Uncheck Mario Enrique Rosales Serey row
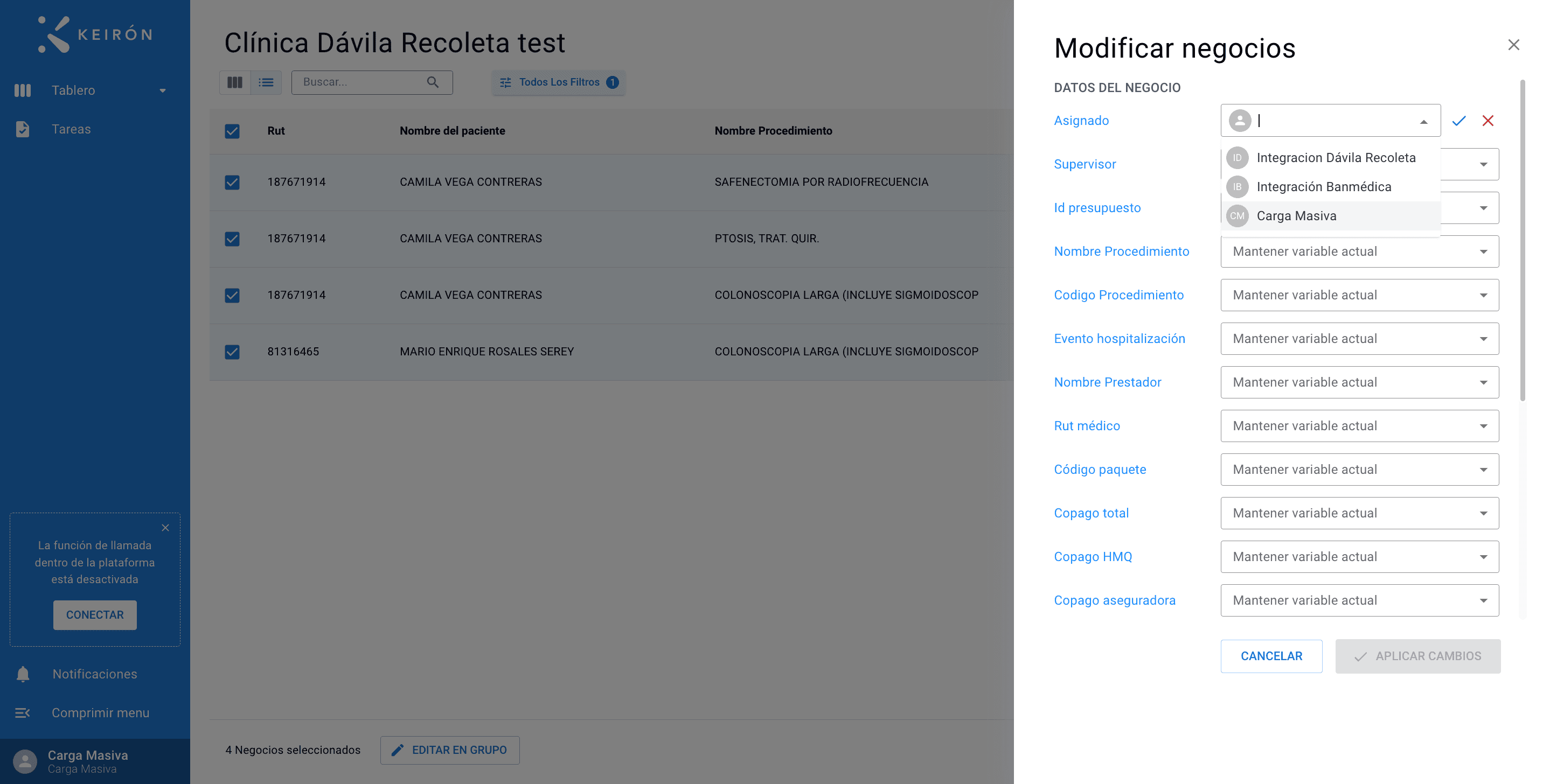 (x=232, y=352)
